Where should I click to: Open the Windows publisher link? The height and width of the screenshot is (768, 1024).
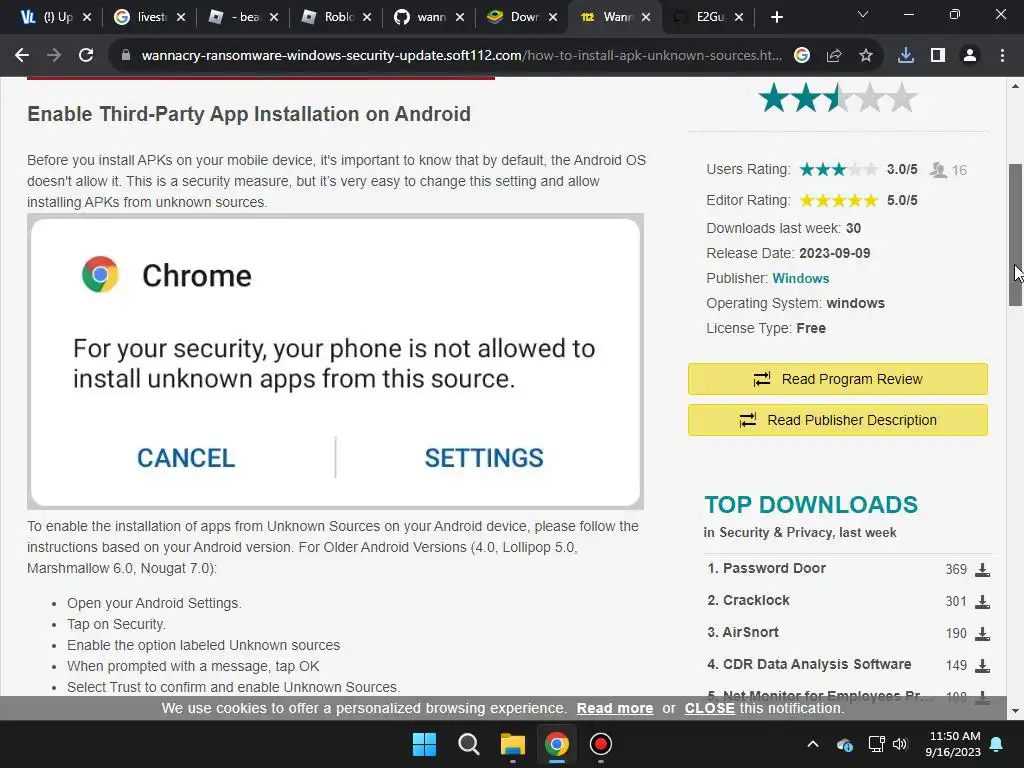pos(800,278)
